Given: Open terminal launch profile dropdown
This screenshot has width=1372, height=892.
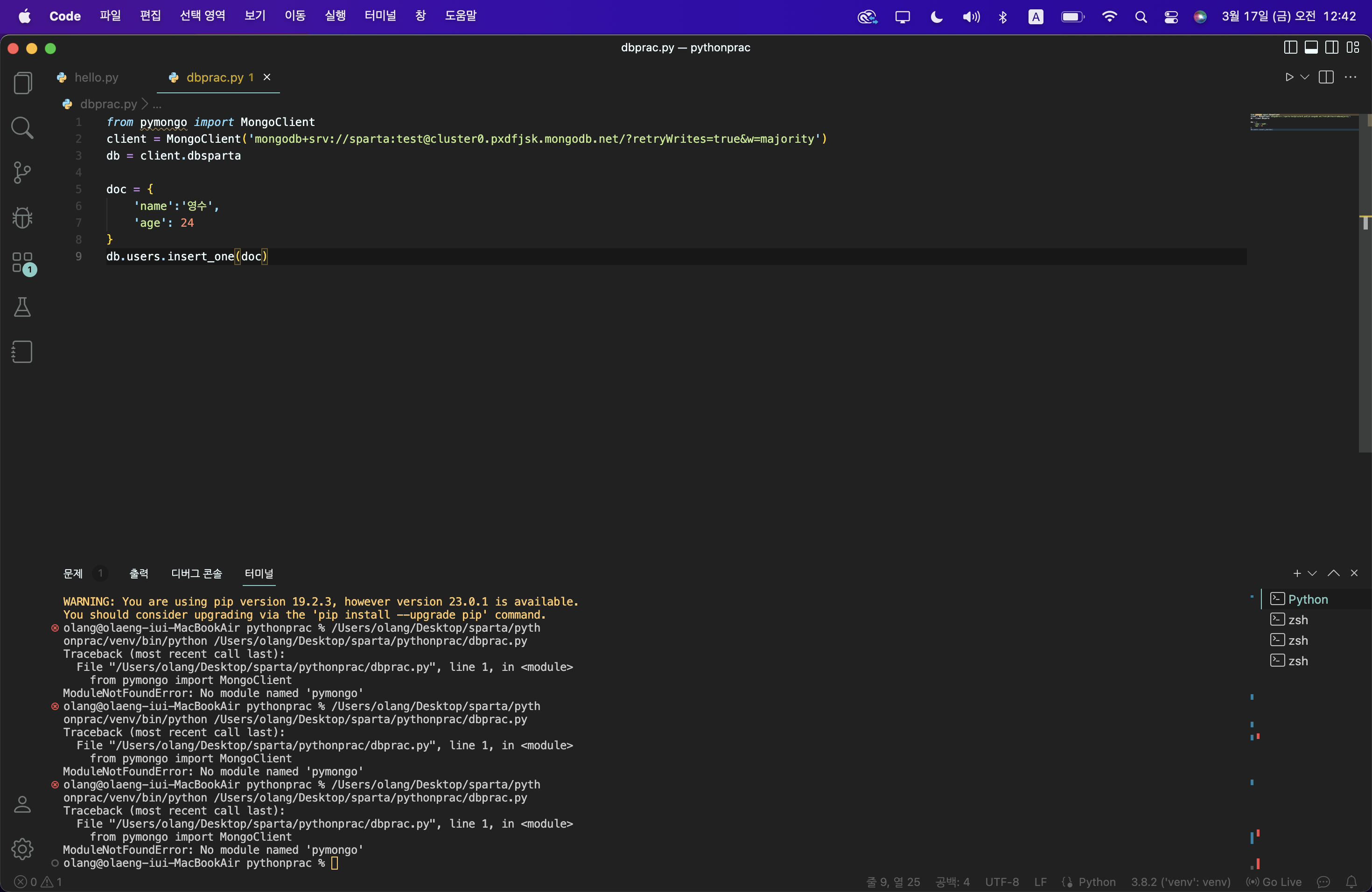Looking at the screenshot, I should click(x=1313, y=573).
